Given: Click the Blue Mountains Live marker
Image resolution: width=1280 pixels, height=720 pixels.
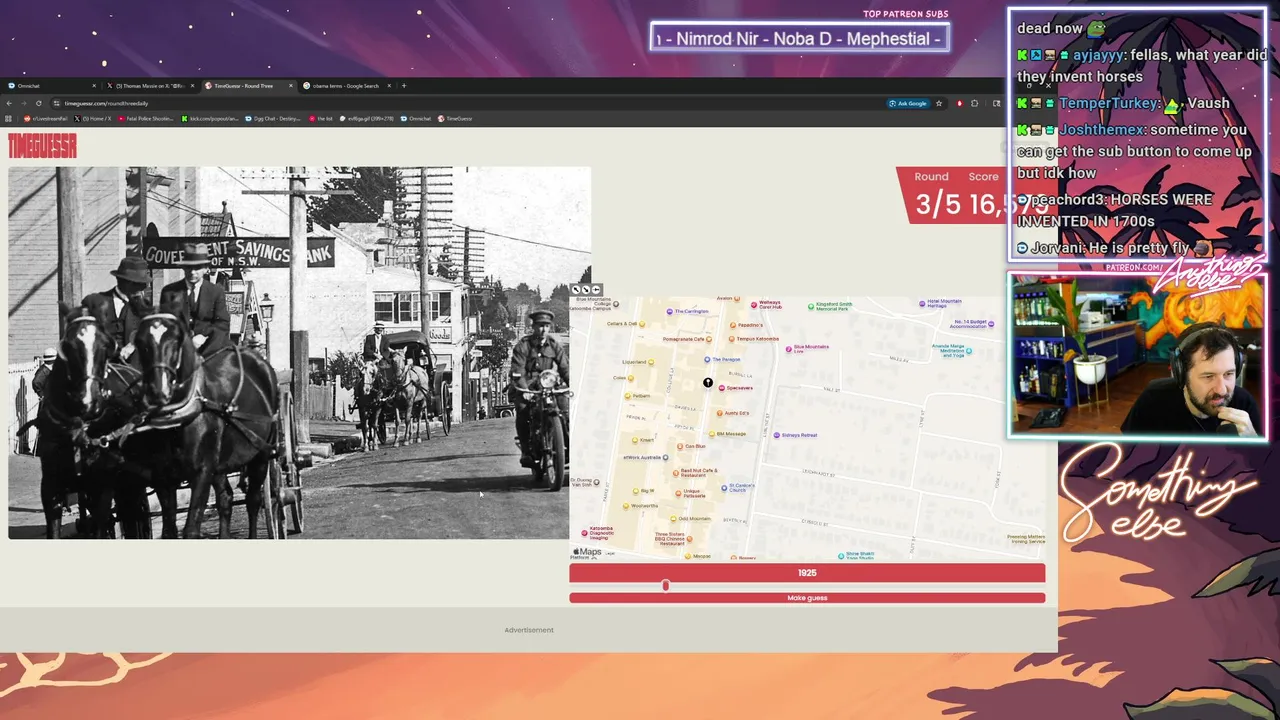Looking at the screenshot, I should click(x=788, y=349).
